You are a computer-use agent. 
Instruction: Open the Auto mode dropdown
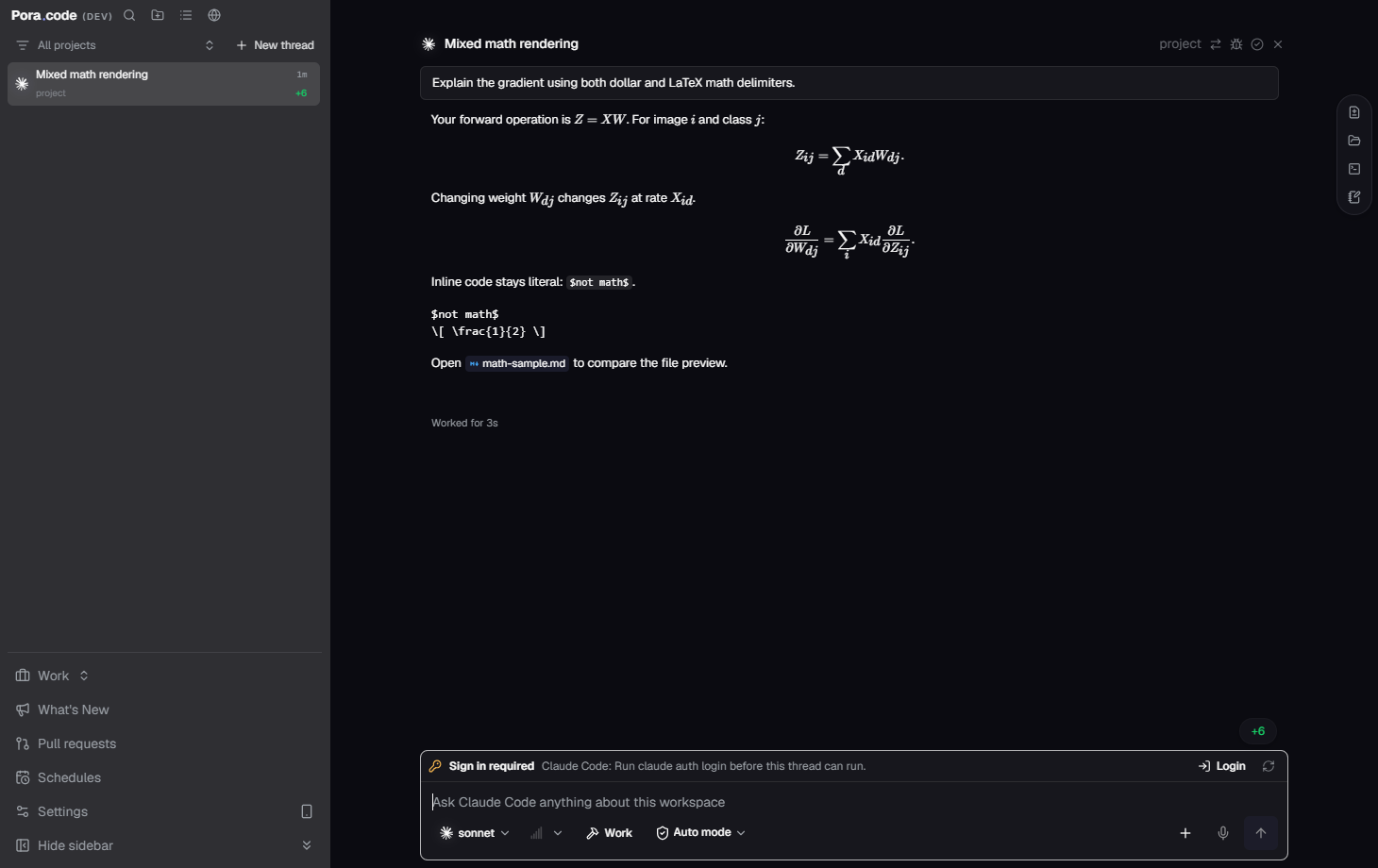(701, 833)
